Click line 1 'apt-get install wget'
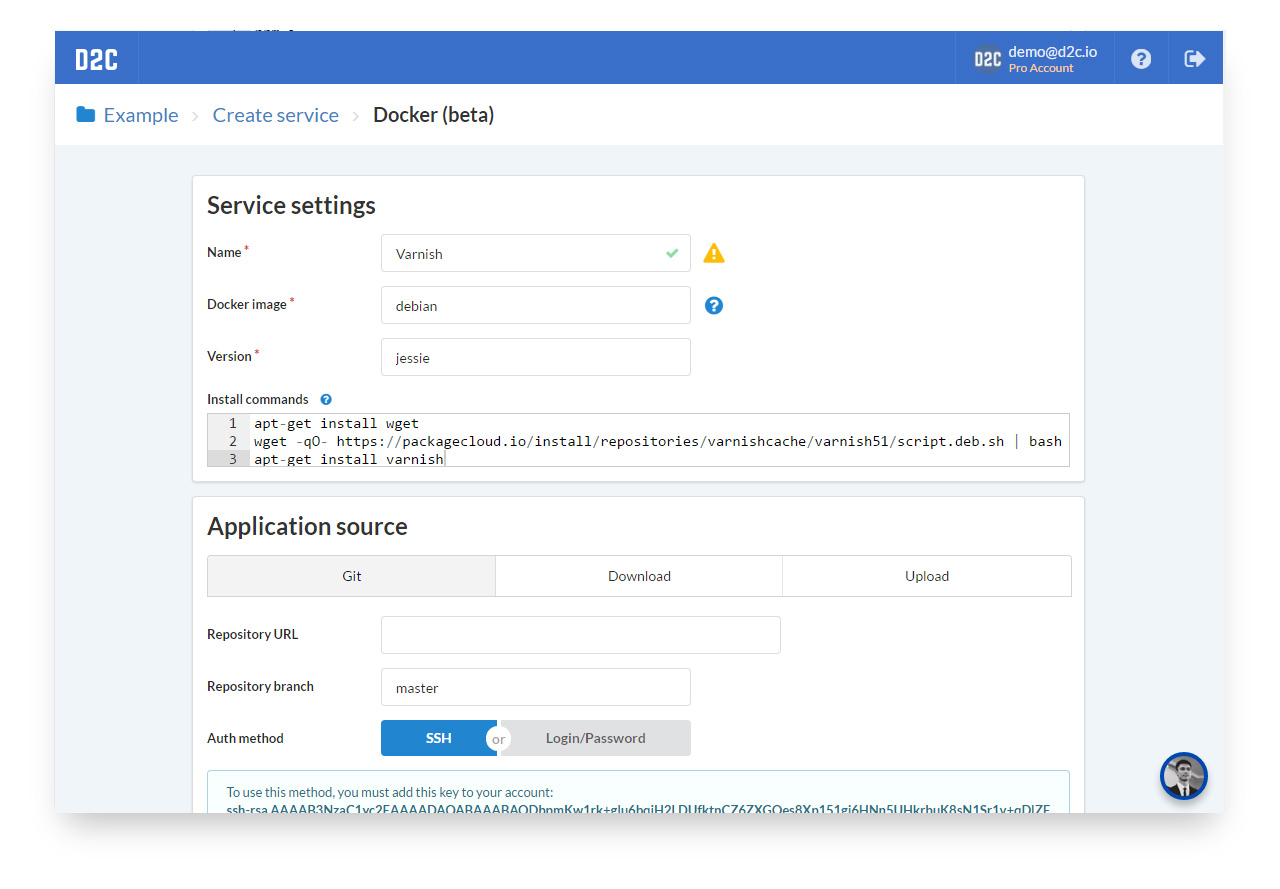This screenshot has height=889, width=1280. click(x=336, y=423)
